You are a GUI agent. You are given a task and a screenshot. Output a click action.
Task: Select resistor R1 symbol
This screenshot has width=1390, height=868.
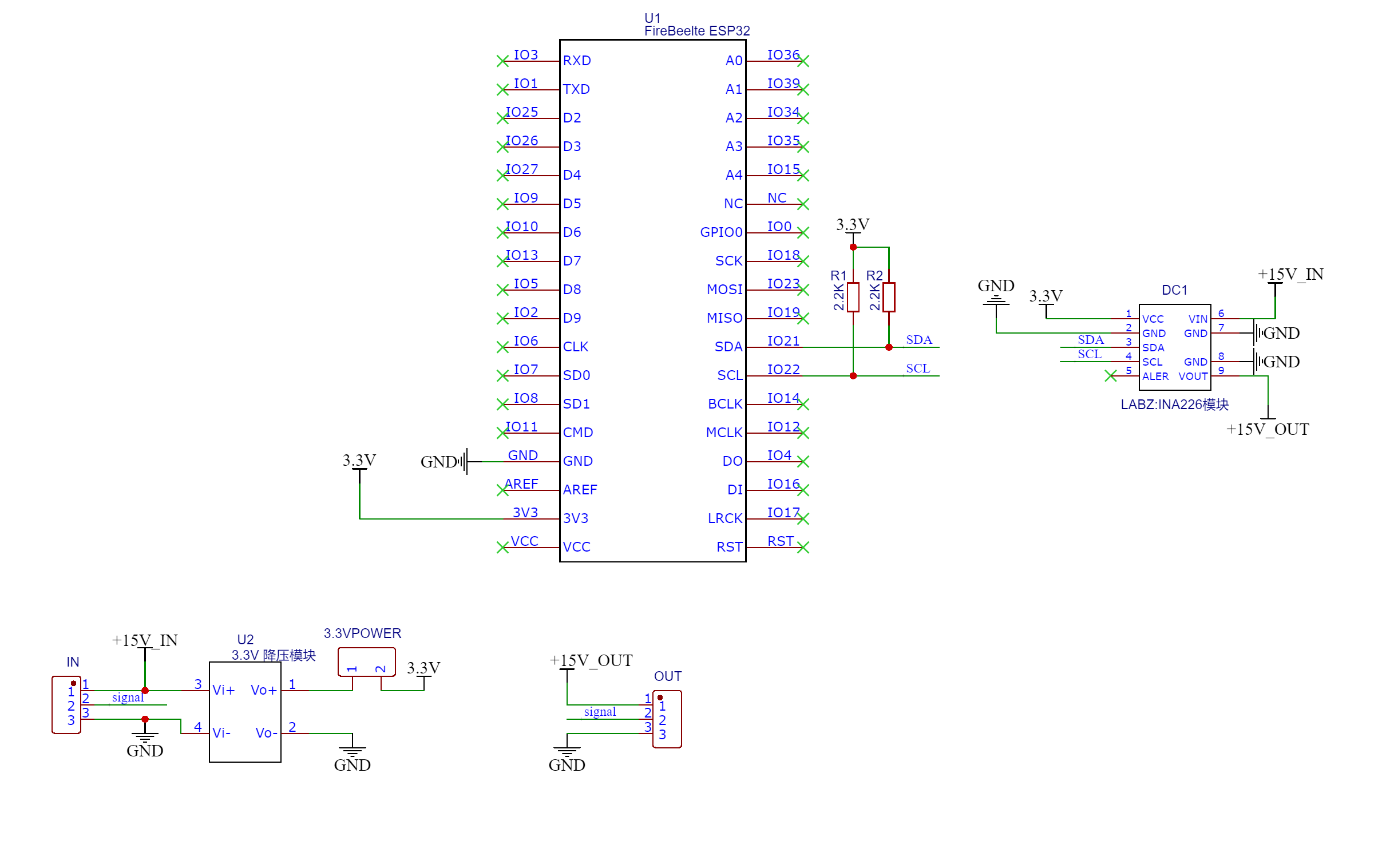pos(853,297)
